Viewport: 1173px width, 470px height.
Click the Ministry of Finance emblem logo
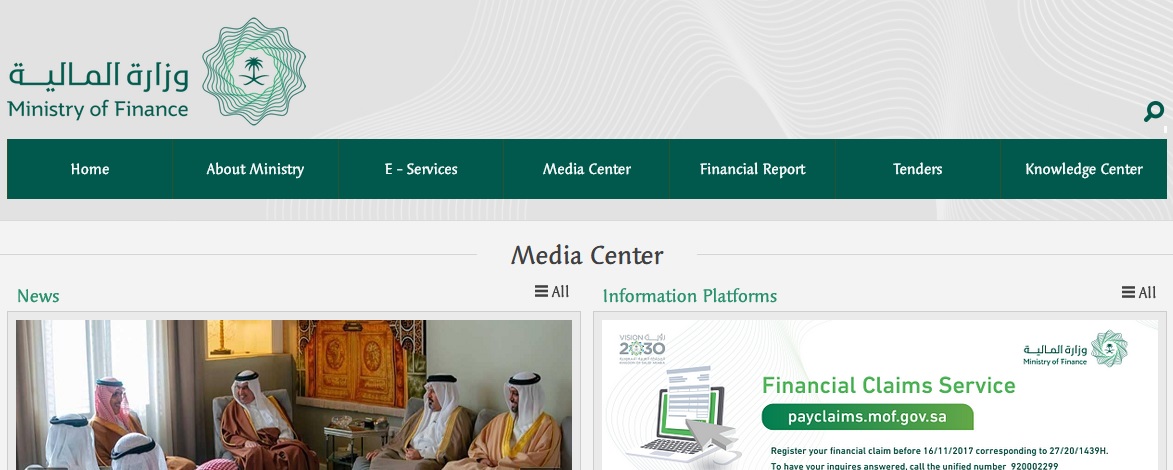[x=254, y=71]
